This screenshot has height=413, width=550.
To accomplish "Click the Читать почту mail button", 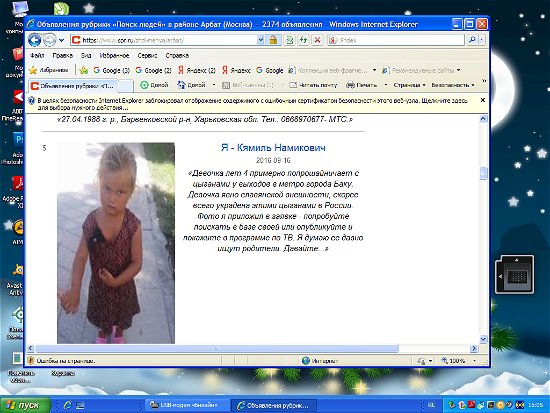I will (313, 85).
